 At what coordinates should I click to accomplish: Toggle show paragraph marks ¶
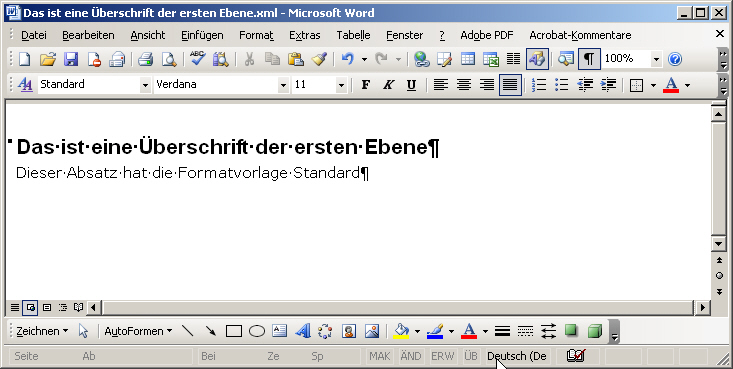tap(589, 59)
